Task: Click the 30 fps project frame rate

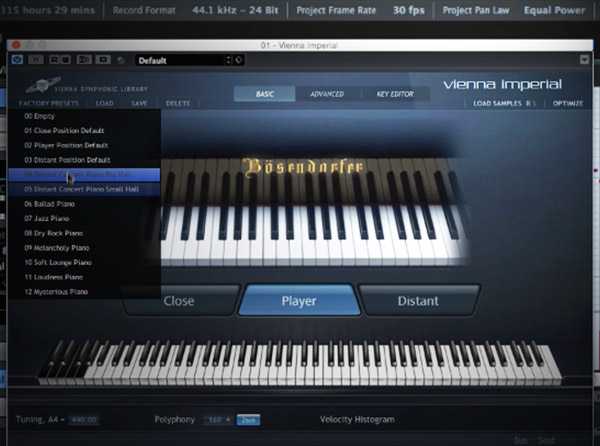Action: [409, 10]
